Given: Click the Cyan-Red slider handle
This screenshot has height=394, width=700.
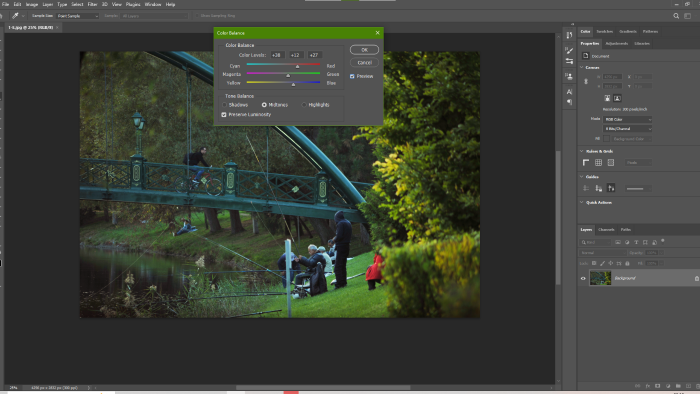Looking at the screenshot, I should coord(297,66).
